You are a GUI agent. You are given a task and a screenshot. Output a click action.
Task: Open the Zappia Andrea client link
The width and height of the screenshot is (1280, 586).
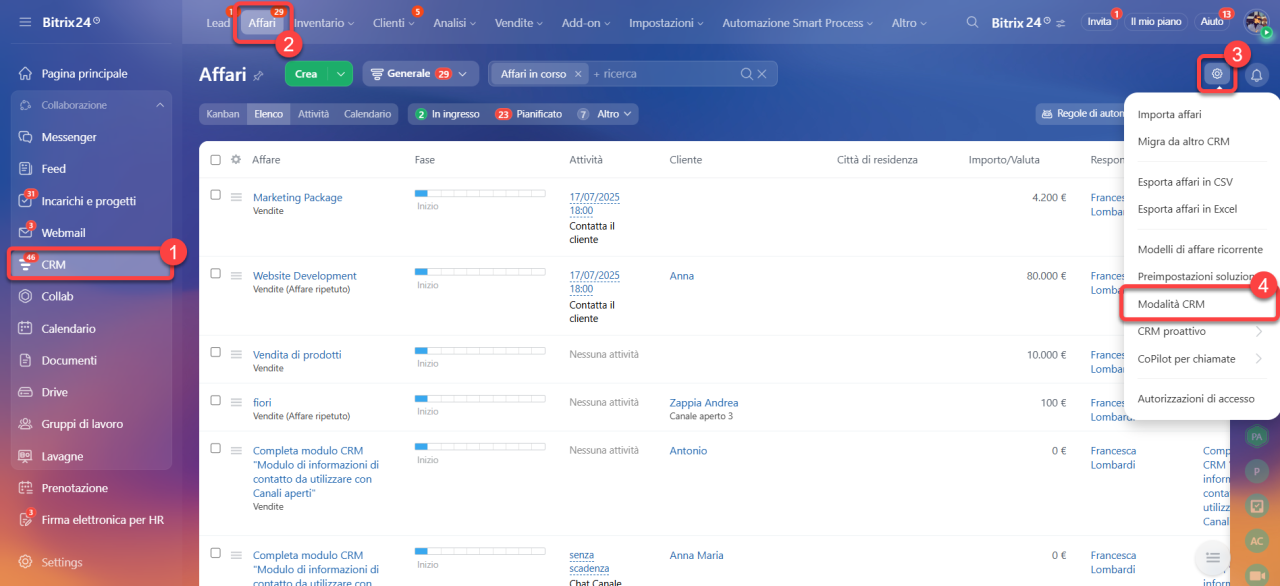click(x=704, y=403)
